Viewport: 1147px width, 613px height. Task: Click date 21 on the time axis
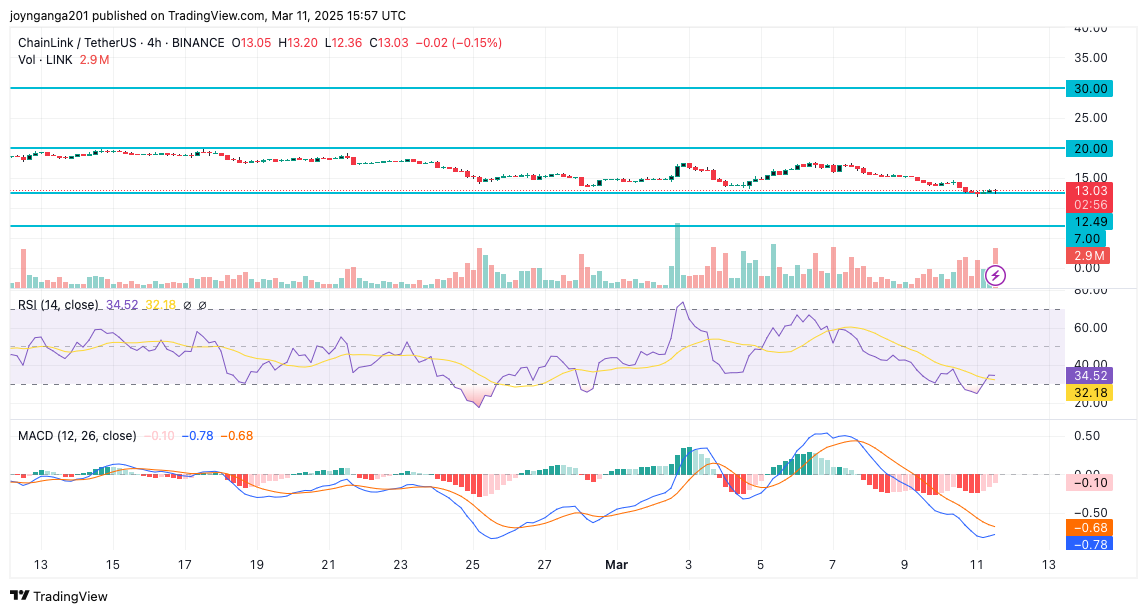coord(328,565)
